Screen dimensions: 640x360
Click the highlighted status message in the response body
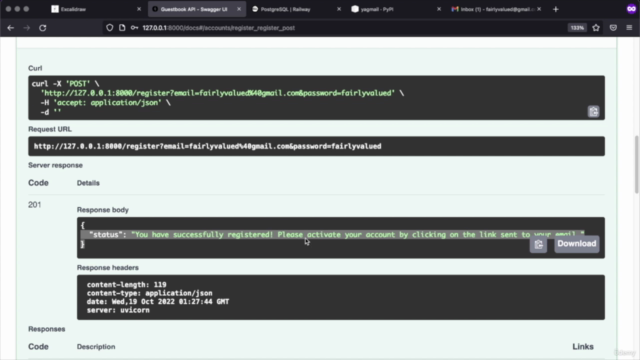(x=332, y=235)
